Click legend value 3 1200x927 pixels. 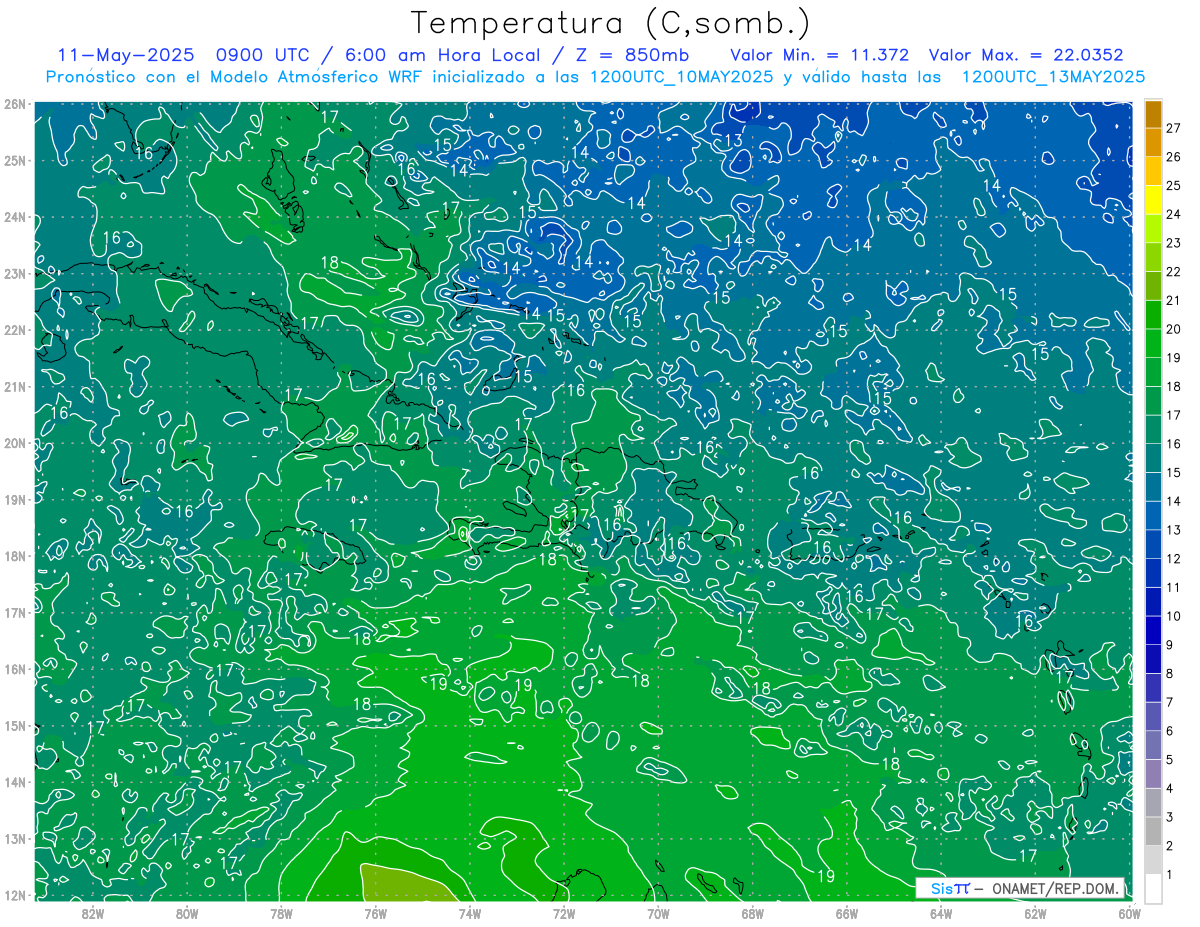tap(1170, 817)
